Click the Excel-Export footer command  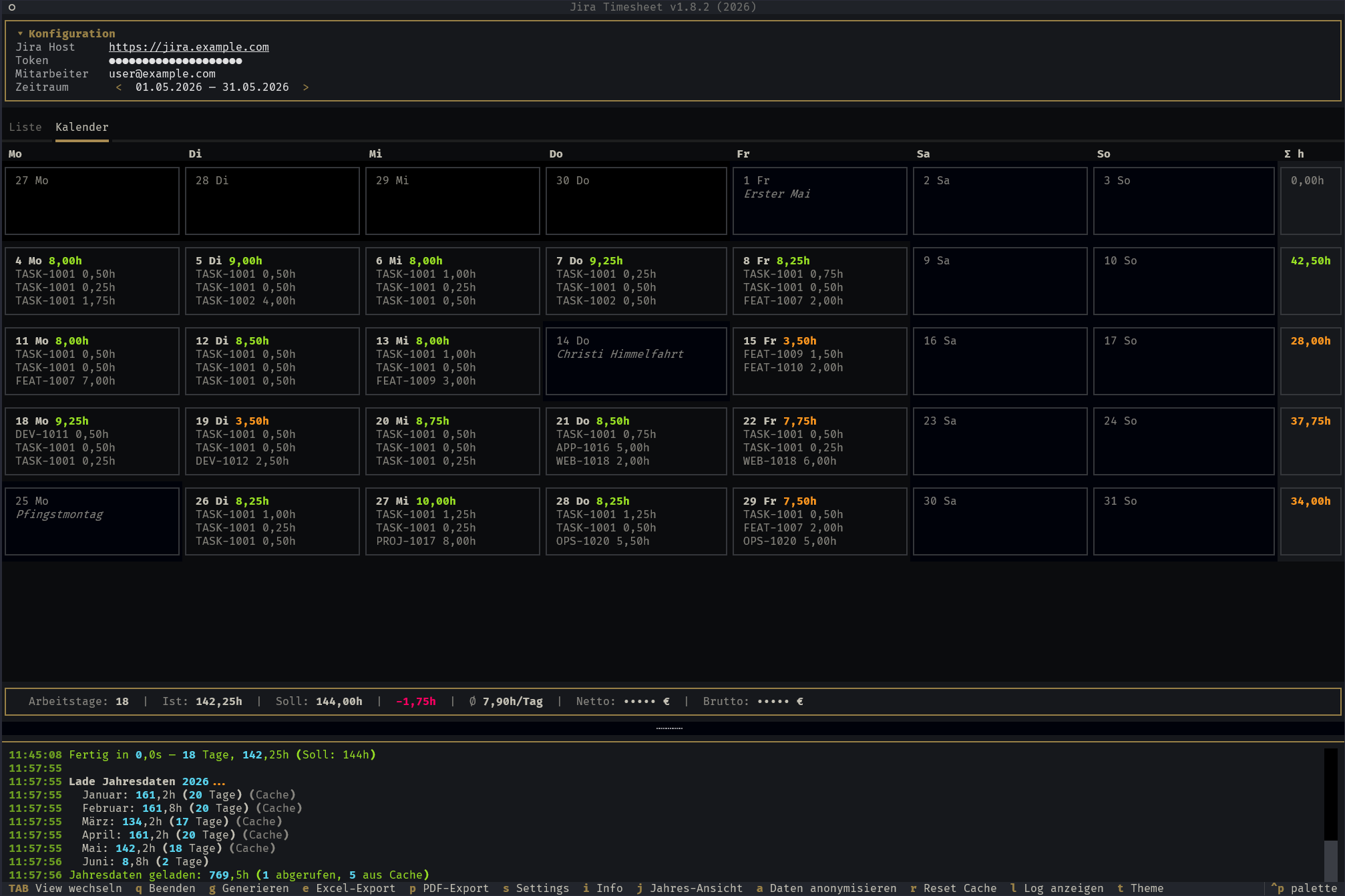[x=349, y=889]
